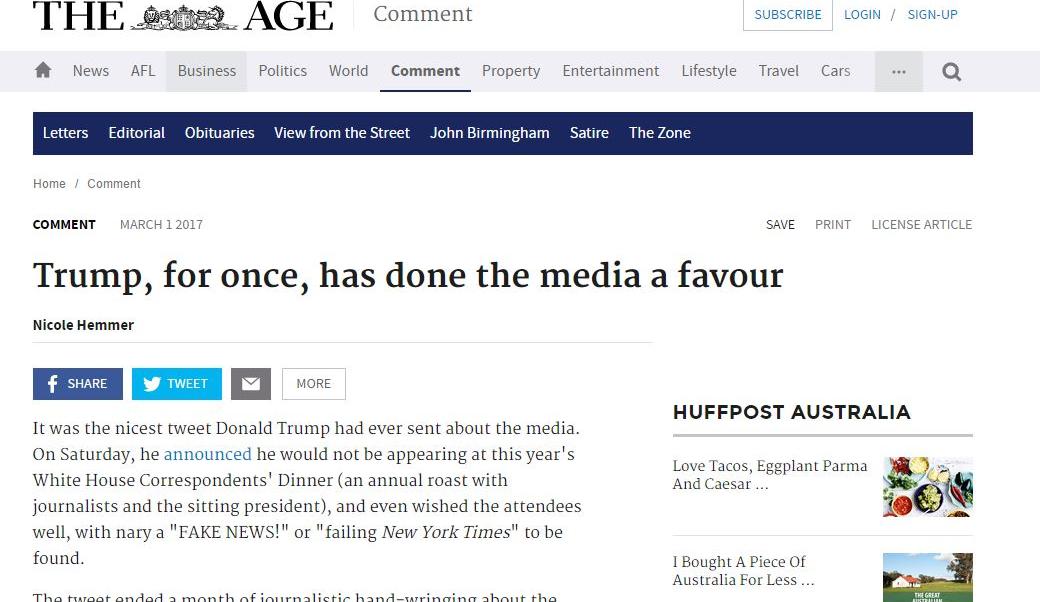This screenshot has height=602, width=1040.
Task: Click the Facebook SHARE icon
Action: [77, 383]
